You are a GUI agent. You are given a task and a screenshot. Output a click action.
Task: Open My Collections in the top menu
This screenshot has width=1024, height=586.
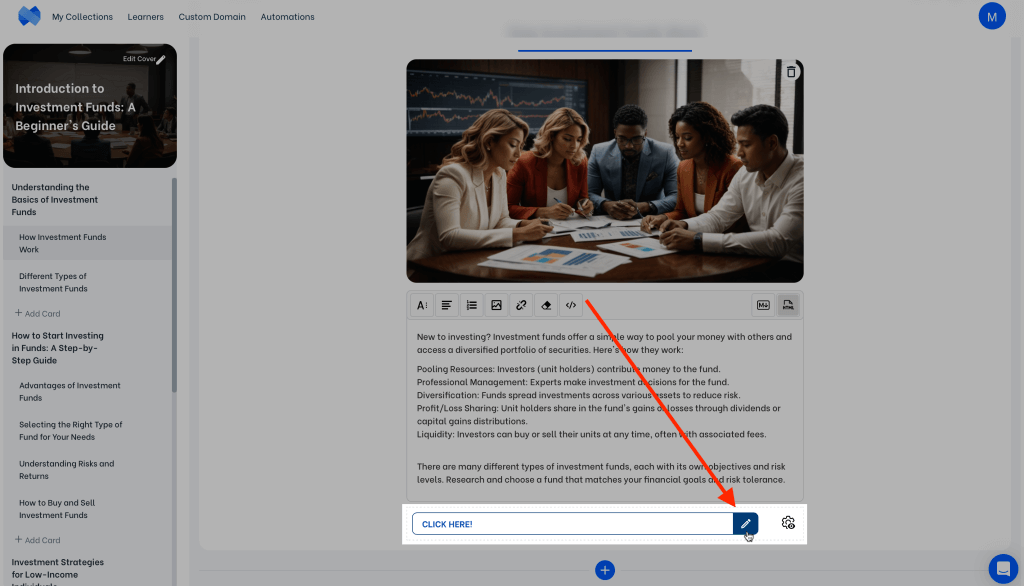82,17
